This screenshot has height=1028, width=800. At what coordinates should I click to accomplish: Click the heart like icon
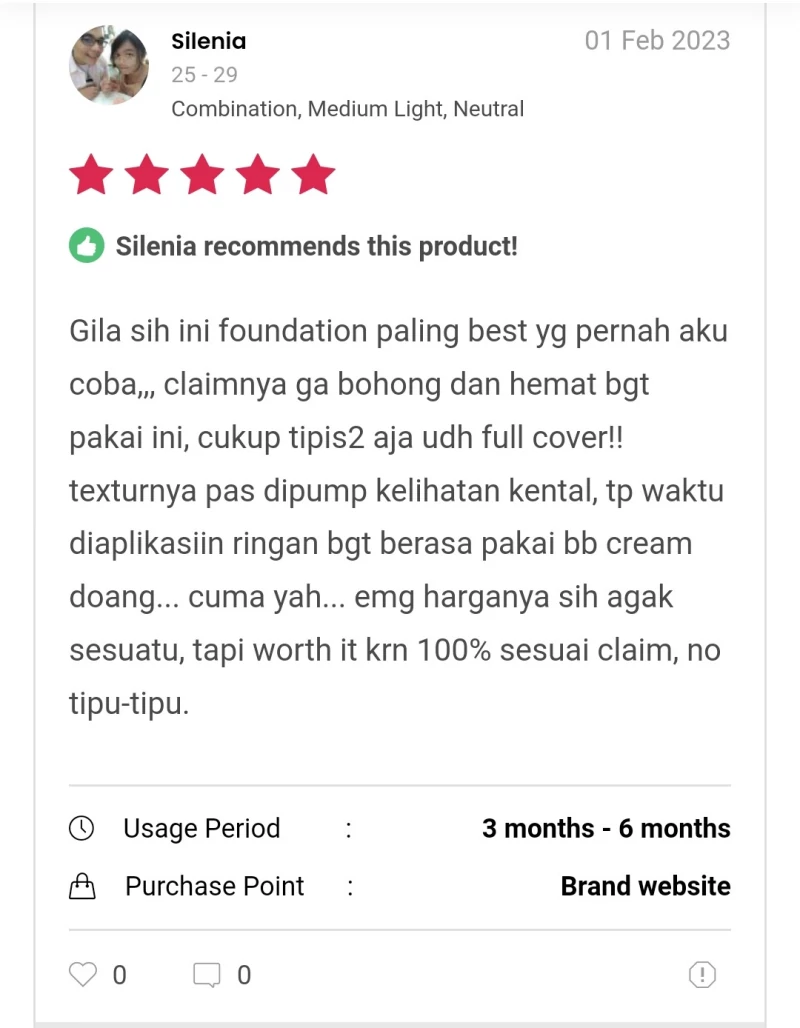pos(83,974)
